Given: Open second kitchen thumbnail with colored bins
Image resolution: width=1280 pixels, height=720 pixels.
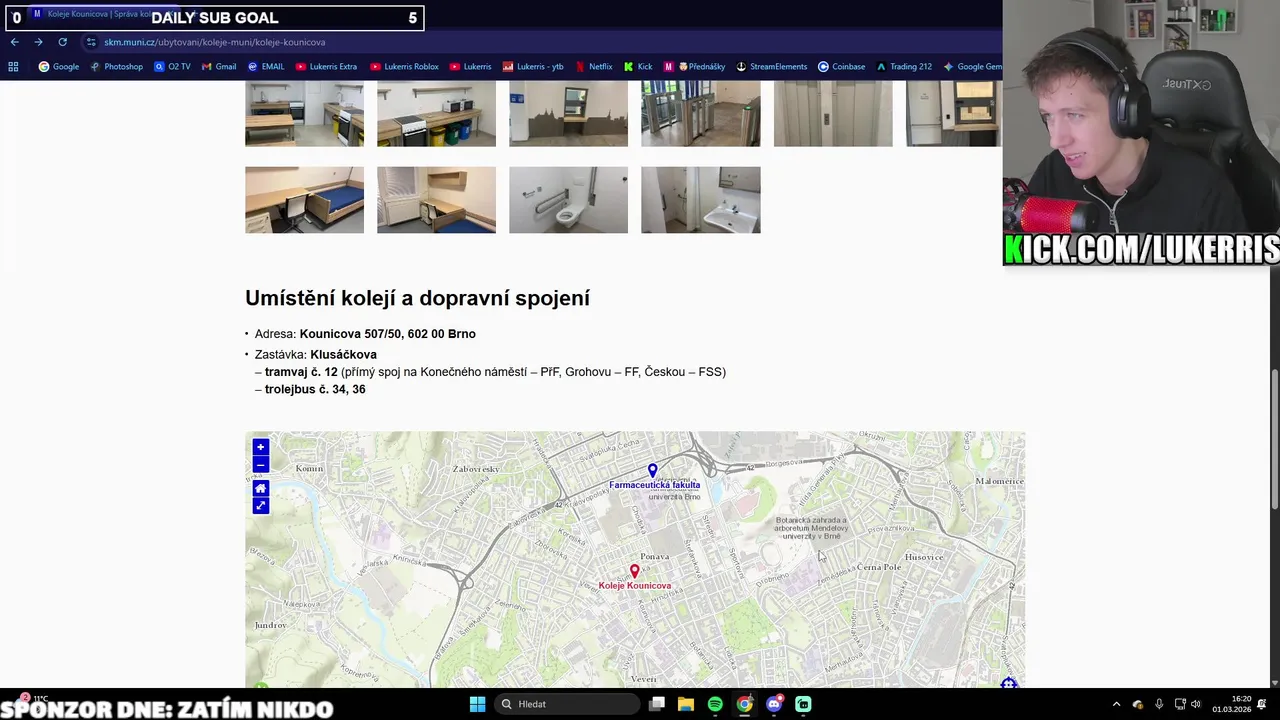Looking at the screenshot, I should point(436,114).
